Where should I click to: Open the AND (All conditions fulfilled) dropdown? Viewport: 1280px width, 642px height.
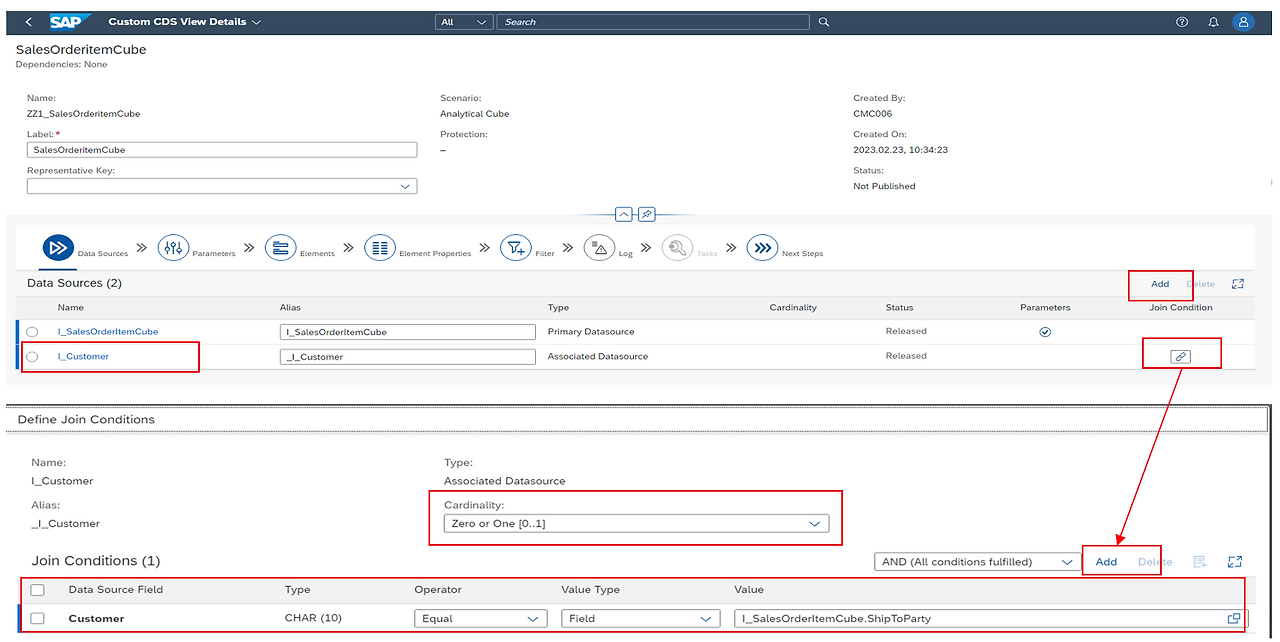(x=977, y=562)
